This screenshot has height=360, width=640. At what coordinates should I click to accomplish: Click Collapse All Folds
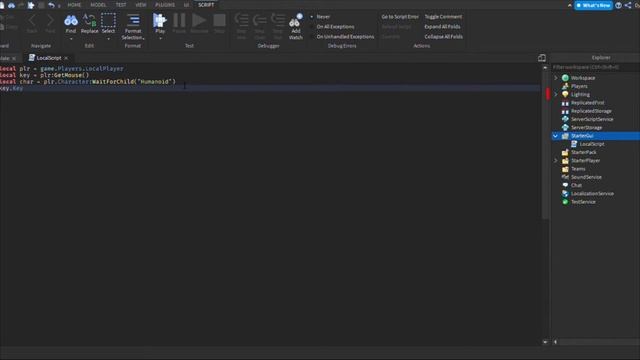(x=443, y=37)
